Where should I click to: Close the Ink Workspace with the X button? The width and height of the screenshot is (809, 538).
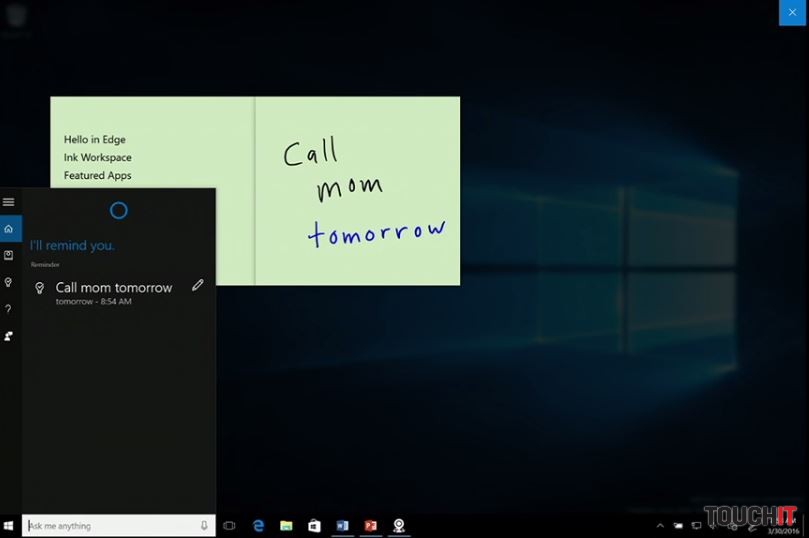click(x=792, y=13)
